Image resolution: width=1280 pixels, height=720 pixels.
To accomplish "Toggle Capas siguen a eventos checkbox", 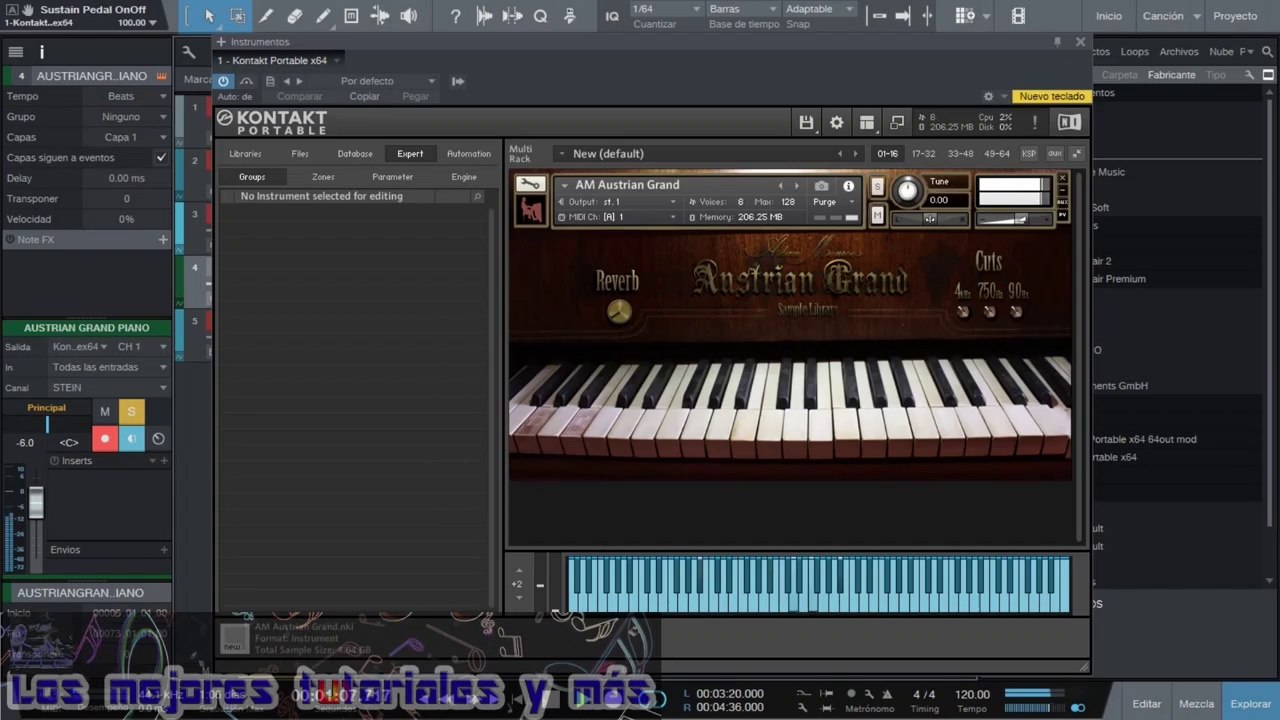I will click(161, 158).
